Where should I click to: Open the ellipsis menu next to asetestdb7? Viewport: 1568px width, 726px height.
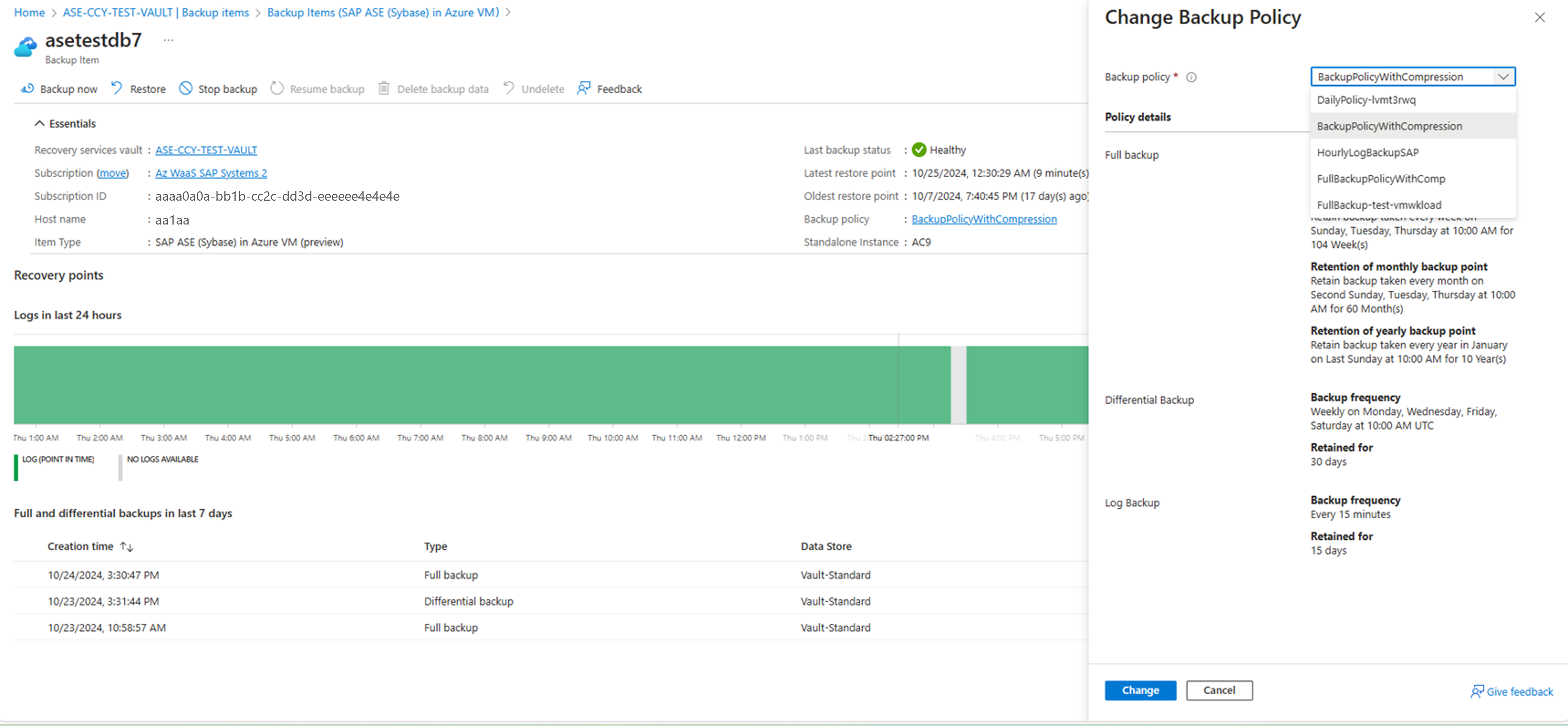(169, 41)
